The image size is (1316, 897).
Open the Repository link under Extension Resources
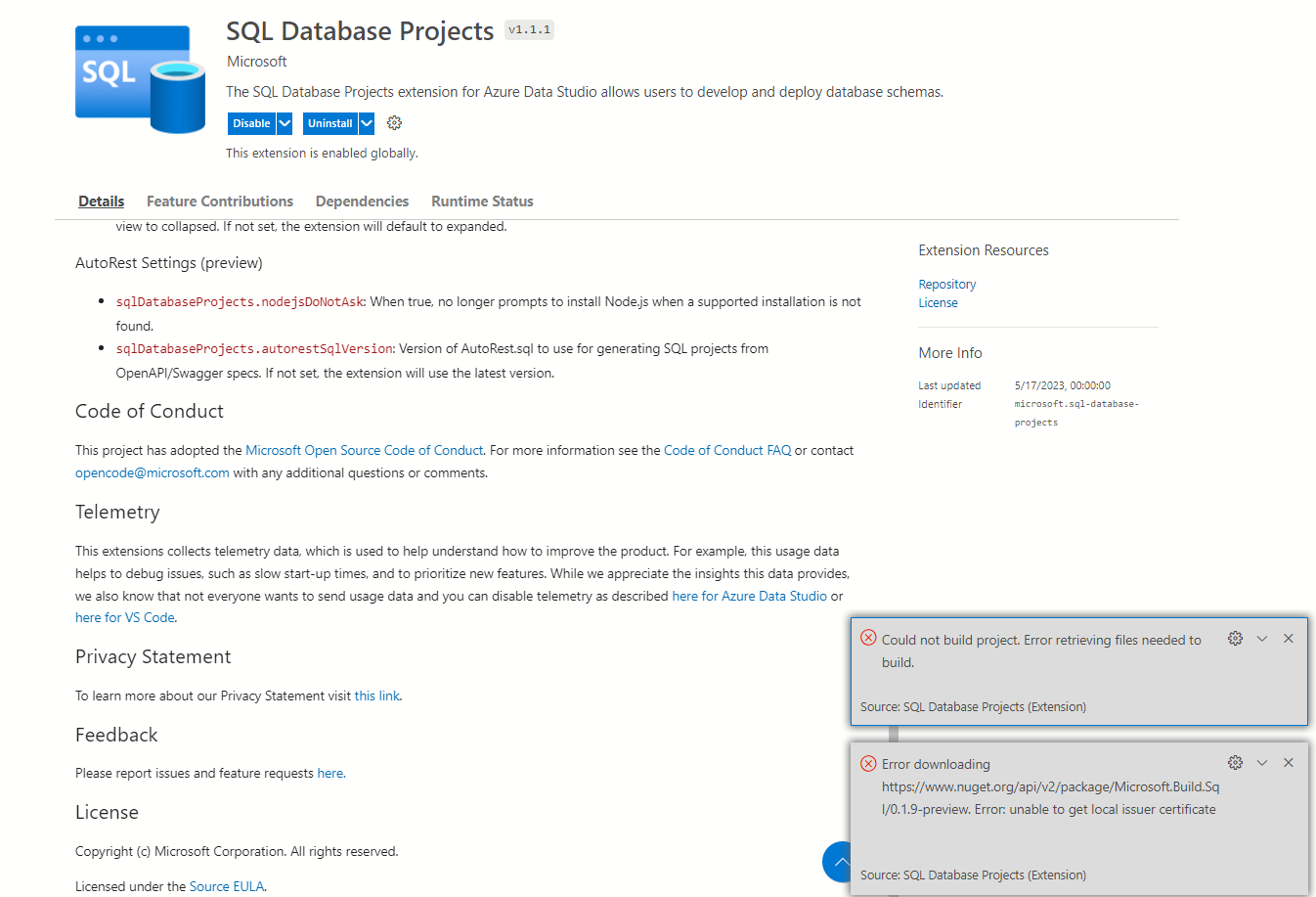[946, 284]
